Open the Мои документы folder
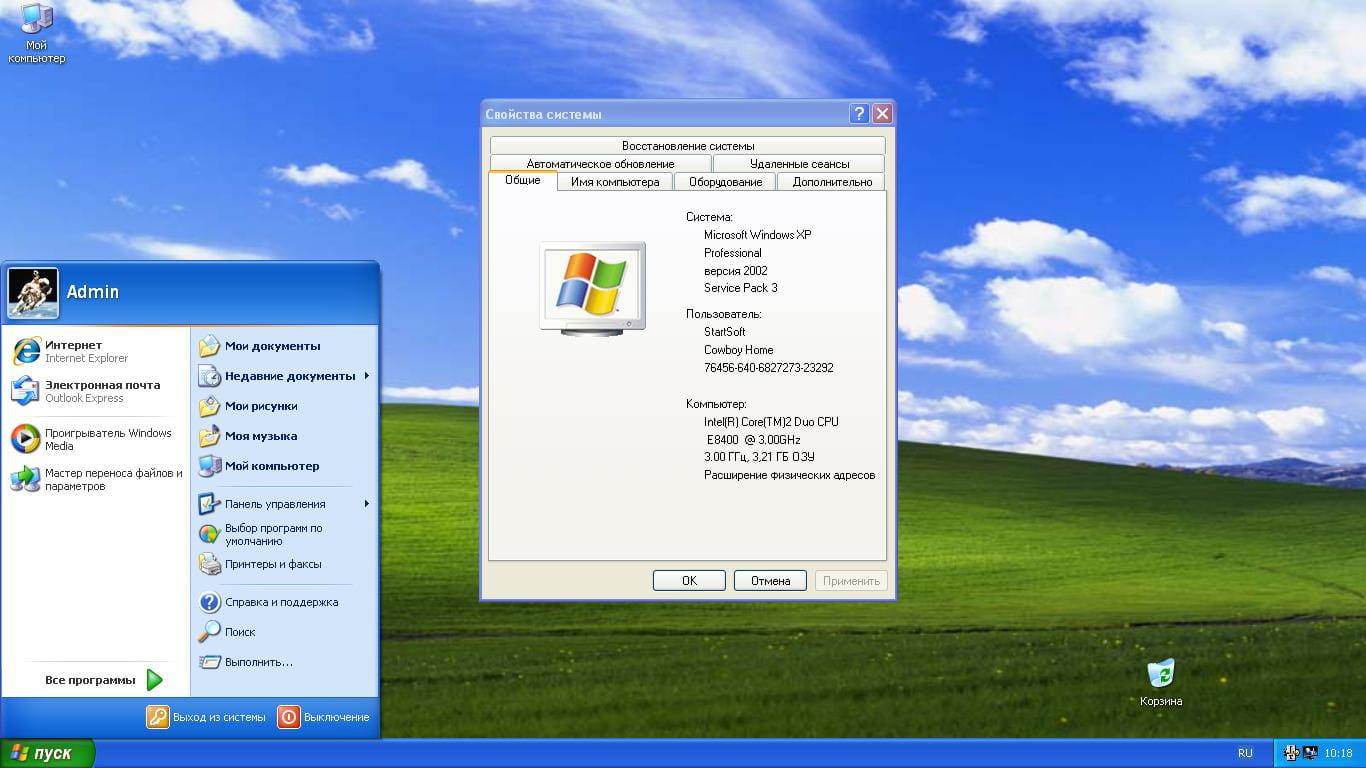The height and width of the screenshot is (768, 1366). click(260, 346)
